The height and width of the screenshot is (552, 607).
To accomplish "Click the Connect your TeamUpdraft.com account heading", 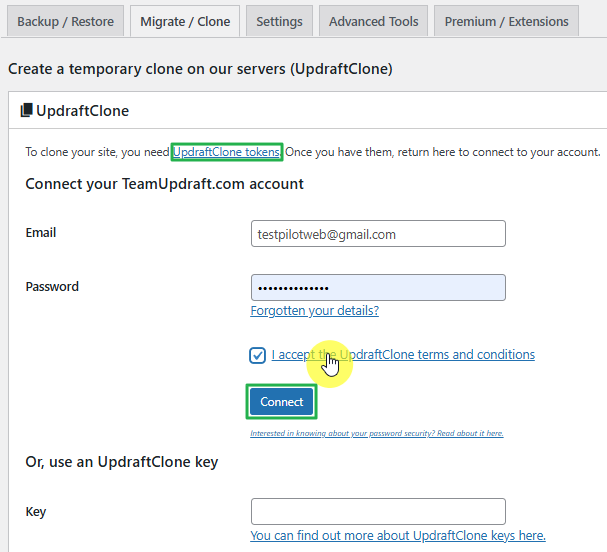I will (x=164, y=184).
